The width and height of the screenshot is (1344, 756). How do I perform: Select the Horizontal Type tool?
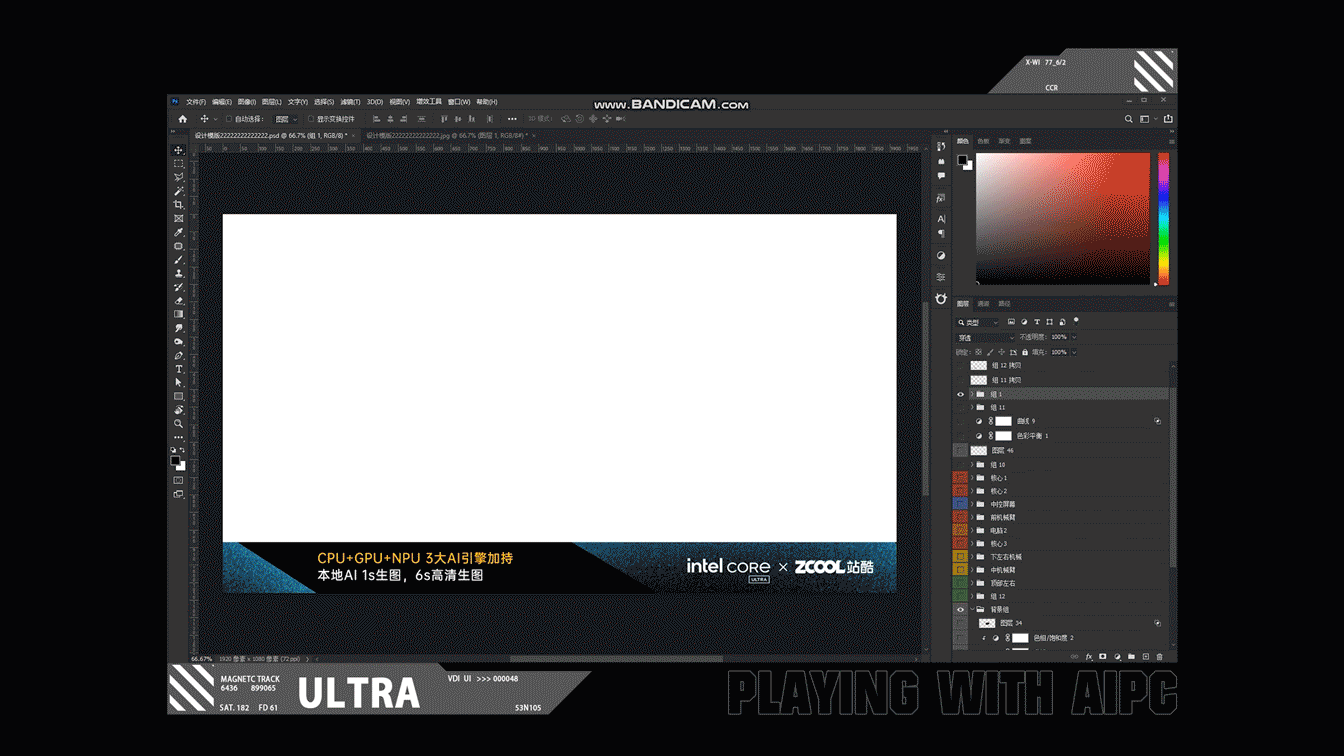tap(179, 369)
